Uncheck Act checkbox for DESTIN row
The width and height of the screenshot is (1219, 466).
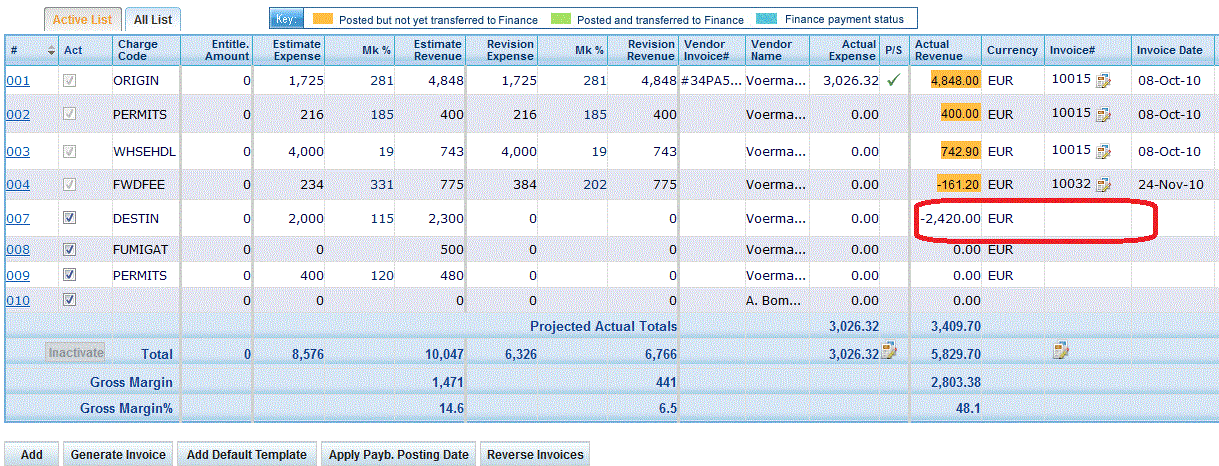[x=70, y=218]
